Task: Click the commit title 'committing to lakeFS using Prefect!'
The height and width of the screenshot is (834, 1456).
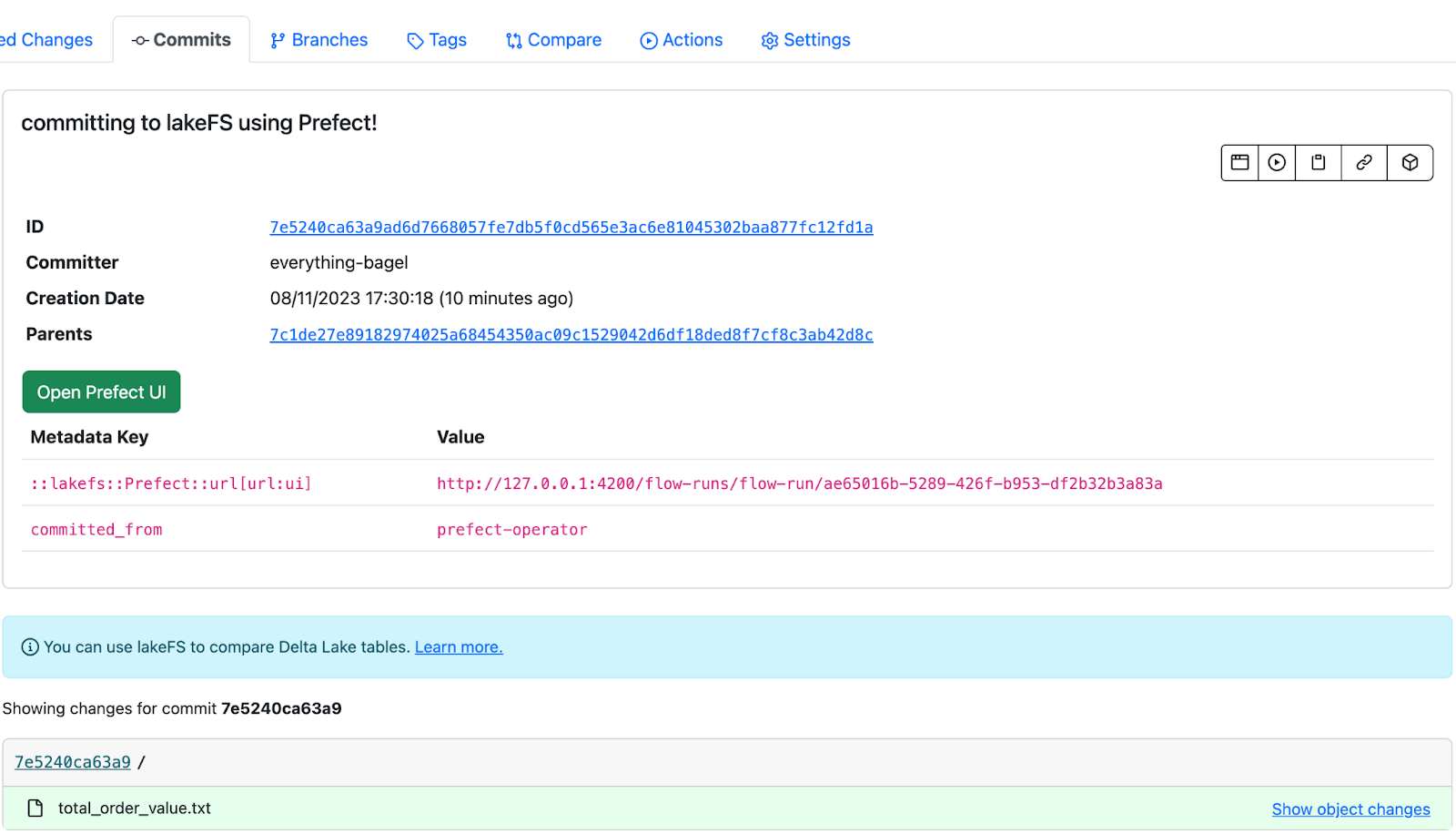Action: tap(199, 123)
